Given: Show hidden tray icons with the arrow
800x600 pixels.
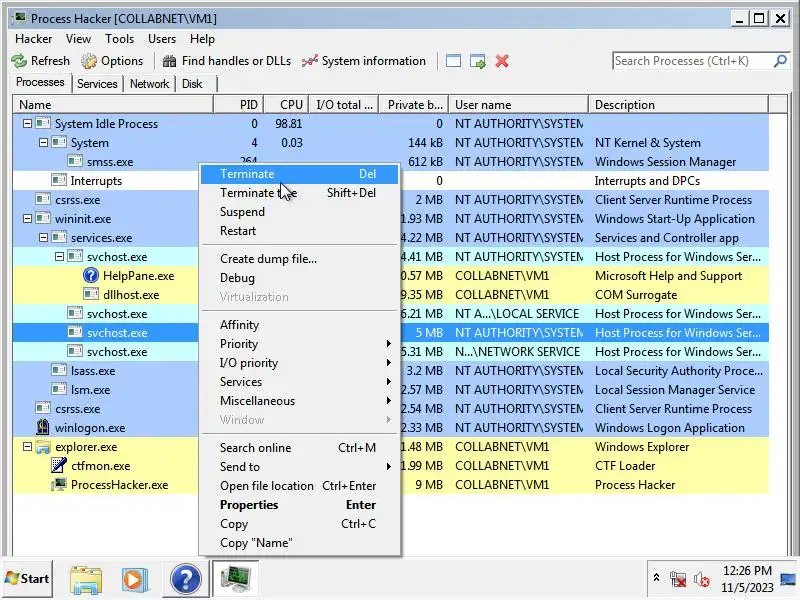Looking at the screenshot, I should 656,578.
